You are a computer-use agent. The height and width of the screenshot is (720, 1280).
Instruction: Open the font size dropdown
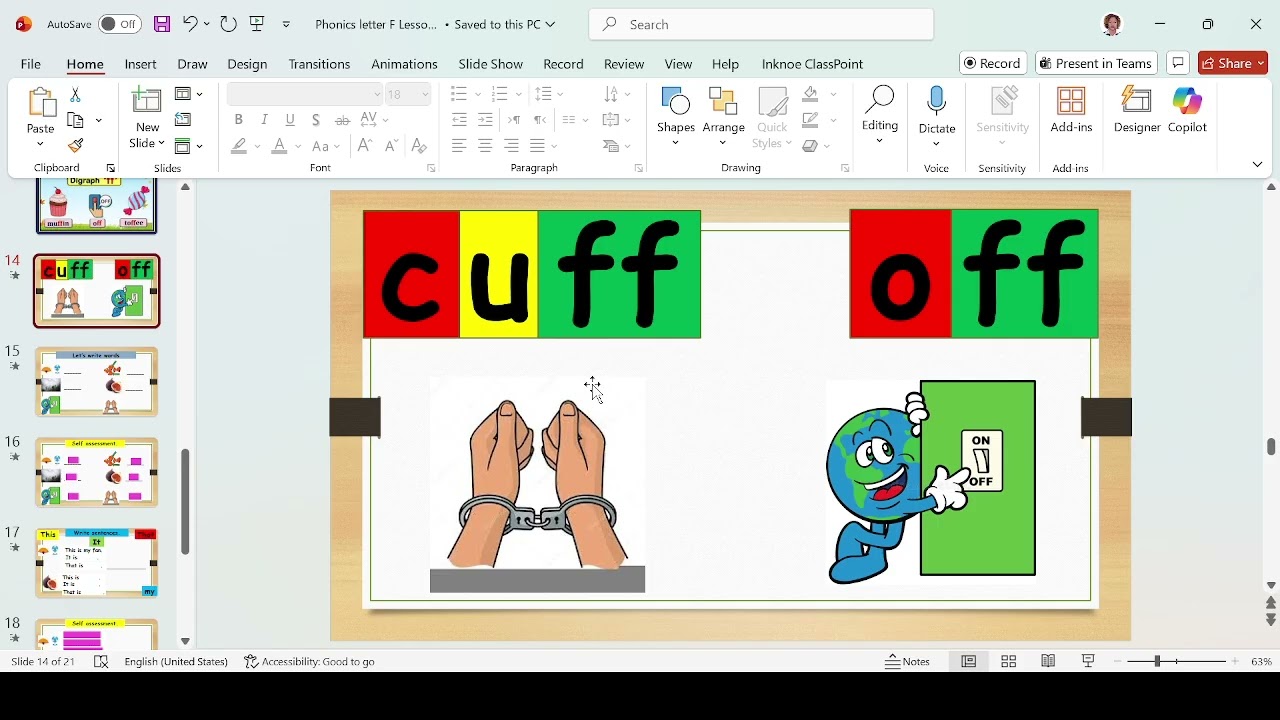(x=425, y=95)
